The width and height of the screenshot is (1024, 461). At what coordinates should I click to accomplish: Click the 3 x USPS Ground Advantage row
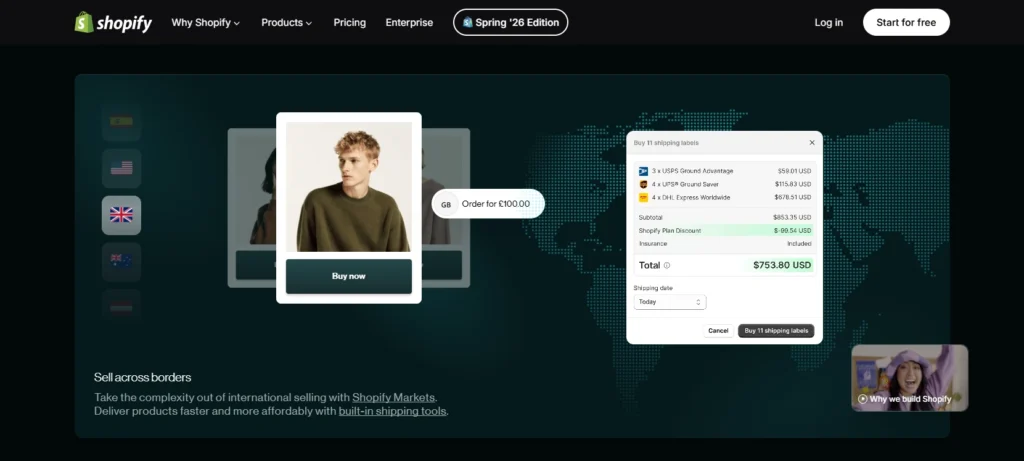(x=724, y=171)
